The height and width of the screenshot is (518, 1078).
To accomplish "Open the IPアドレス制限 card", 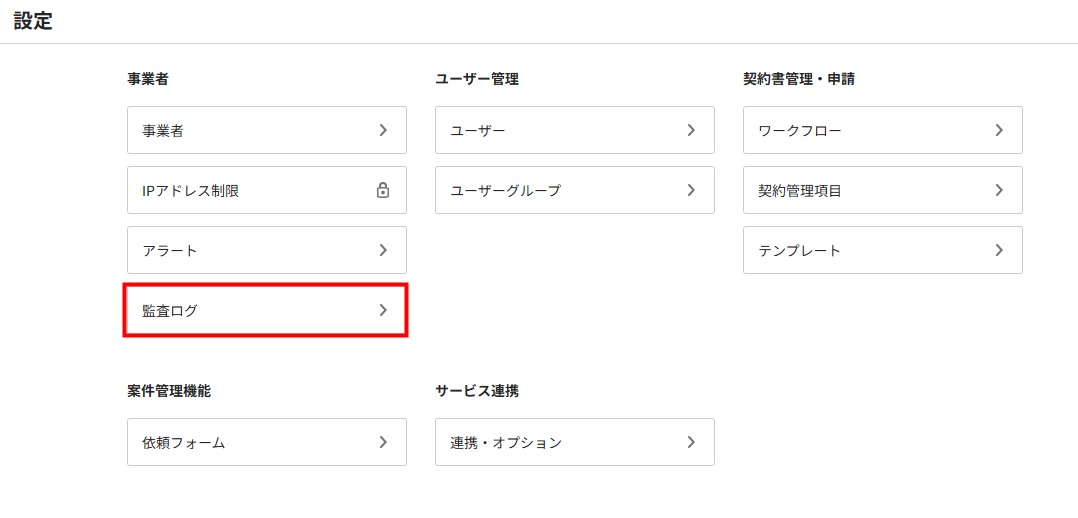I will tap(267, 190).
